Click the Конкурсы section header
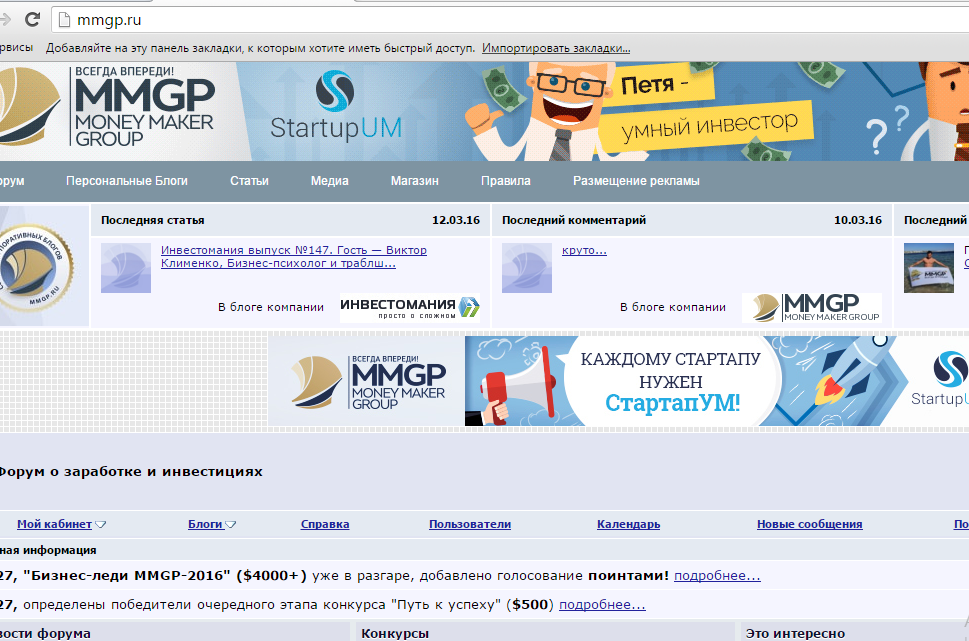The width and height of the screenshot is (969, 641). [x=395, y=634]
